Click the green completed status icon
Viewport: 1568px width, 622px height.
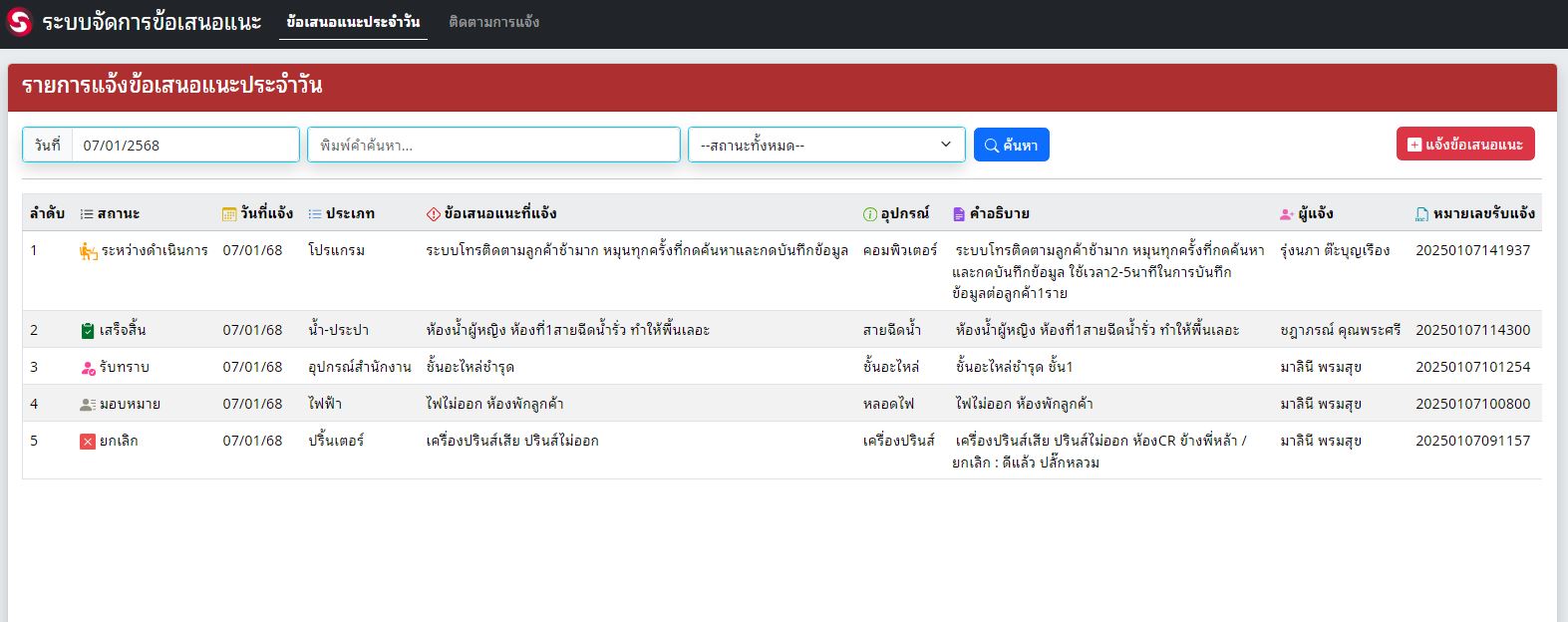coord(88,331)
